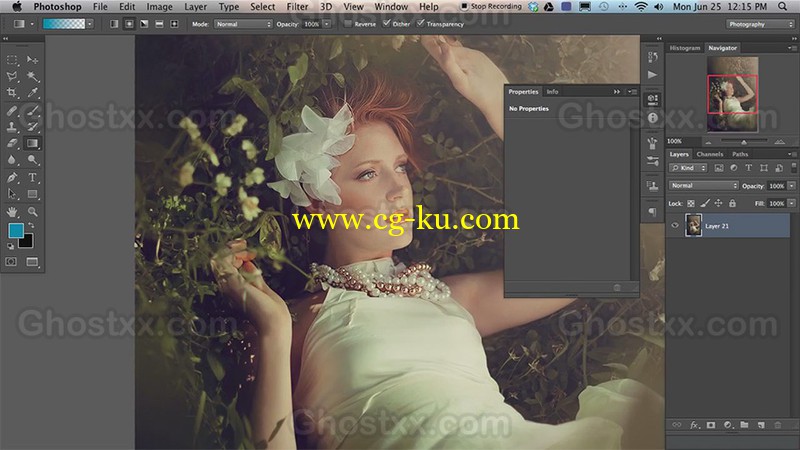Choose diamond gradient style

tap(174, 24)
